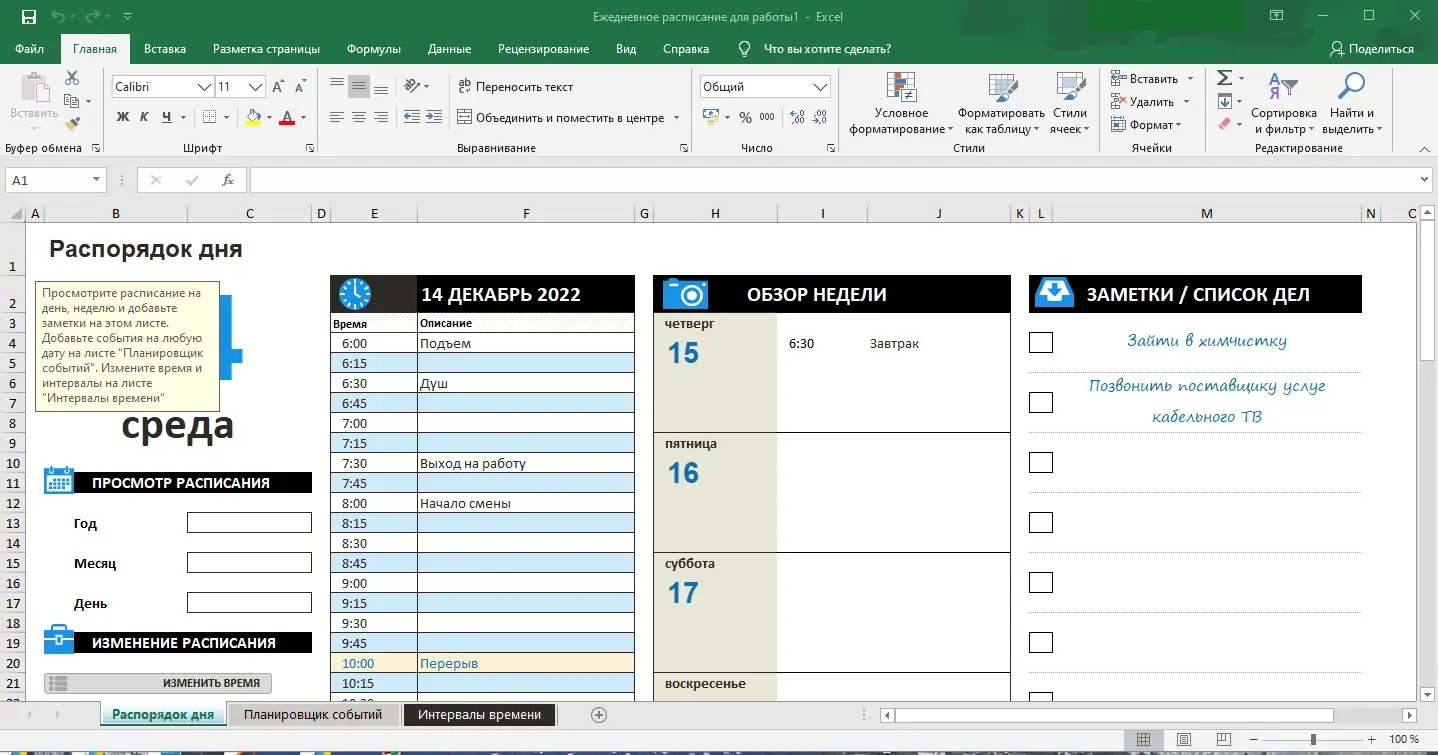1438x755 pixels.
Task: Apply italic formatting (К)
Action: pos(145,117)
